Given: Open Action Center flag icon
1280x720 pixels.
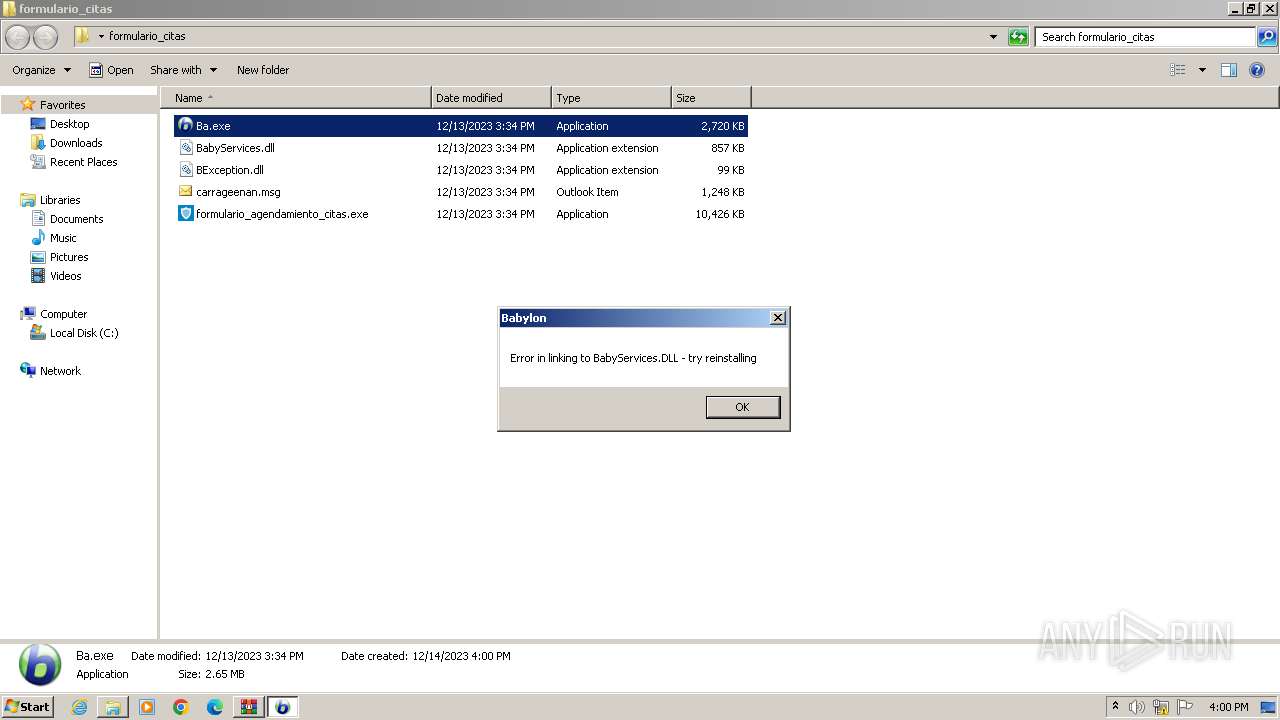Looking at the screenshot, I should pyautogui.click(x=1185, y=707).
